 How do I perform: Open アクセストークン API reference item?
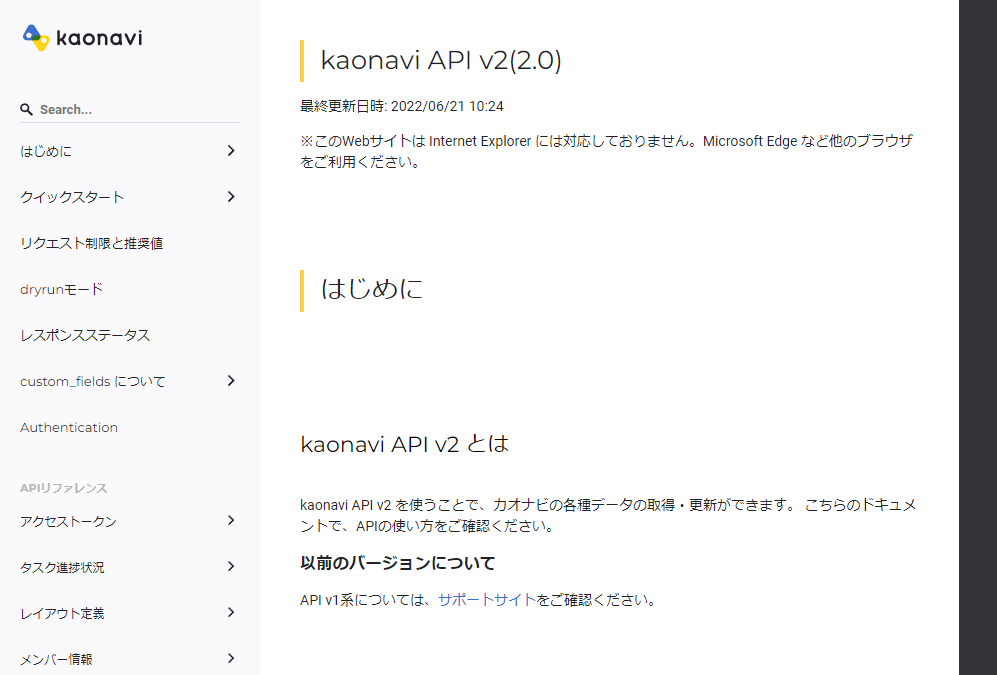68,522
